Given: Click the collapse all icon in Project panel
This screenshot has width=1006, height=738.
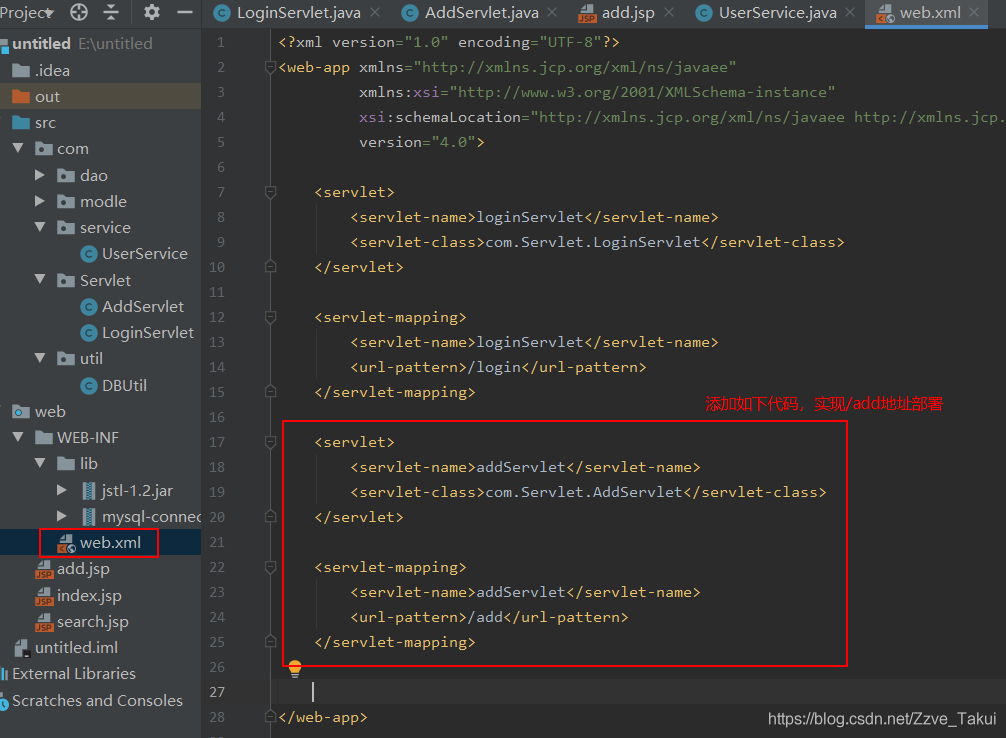Looking at the screenshot, I should click(x=111, y=13).
